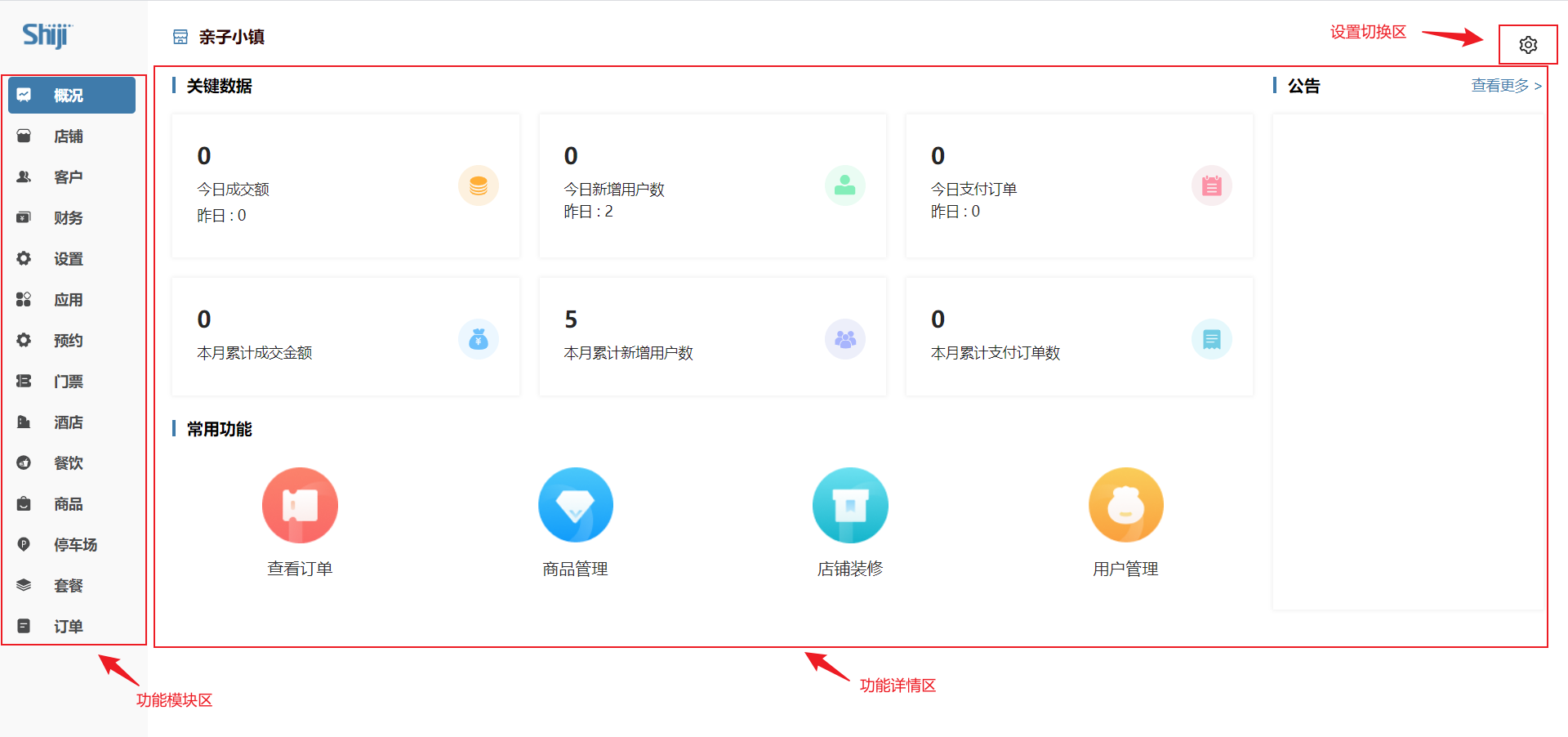
Task: Click the 店铺装修 shortcut label
Action: pos(850,569)
